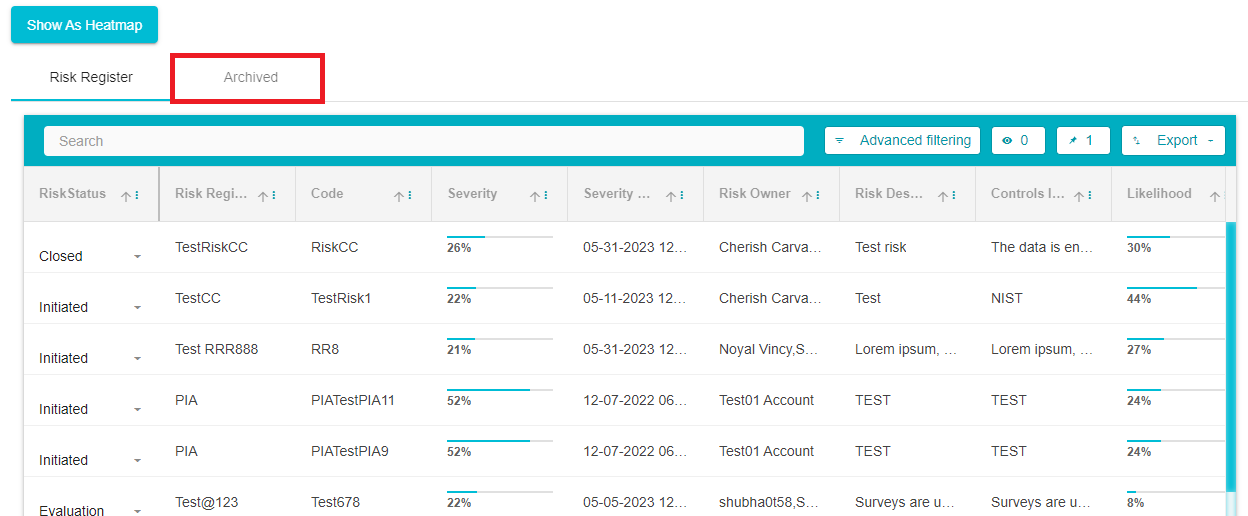This screenshot has width=1248, height=516.
Task: Sort by Risk Regi... column arrow
Action: [263, 196]
